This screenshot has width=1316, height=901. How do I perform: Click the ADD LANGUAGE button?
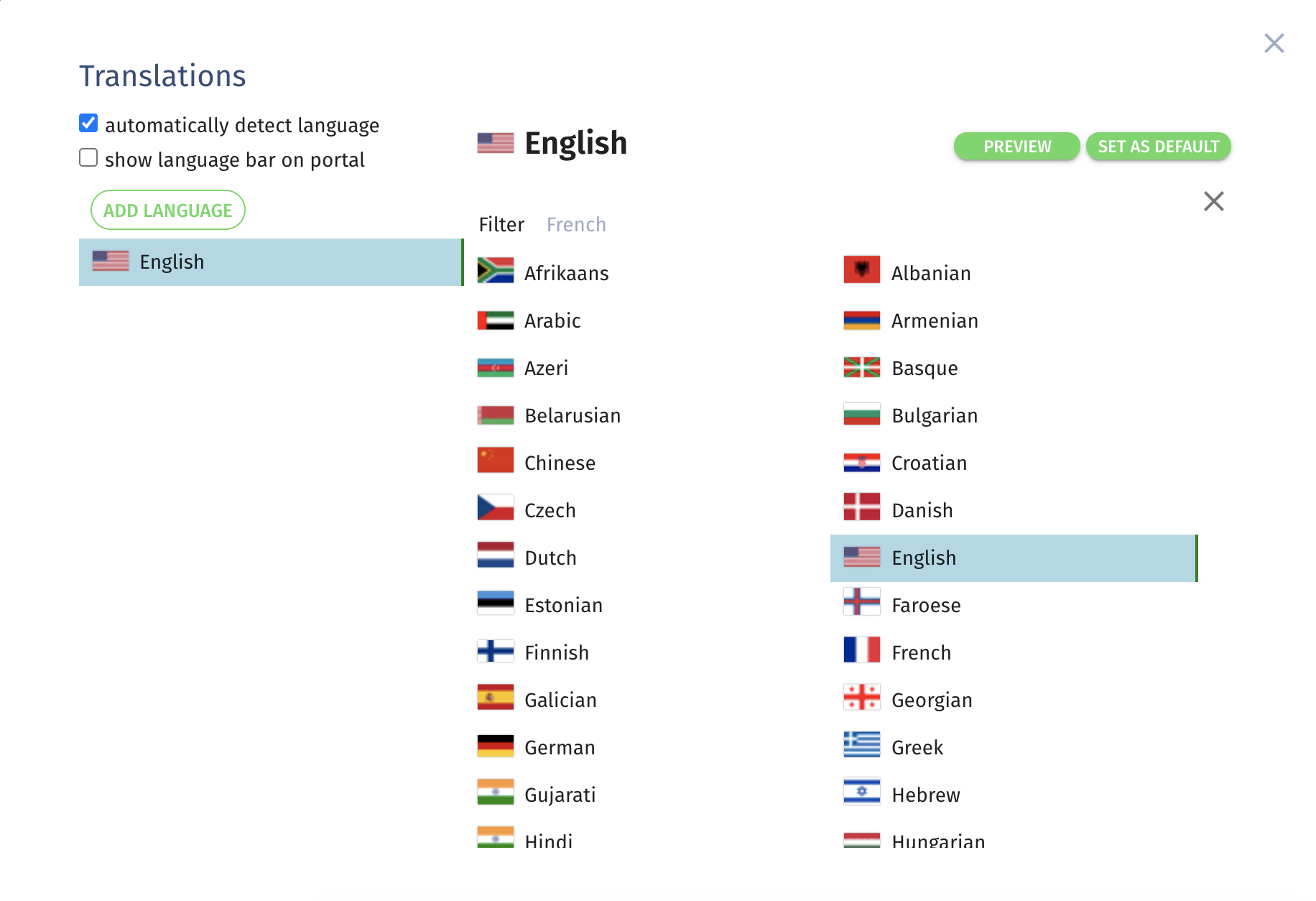pyautogui.click(x=168, y=211)
